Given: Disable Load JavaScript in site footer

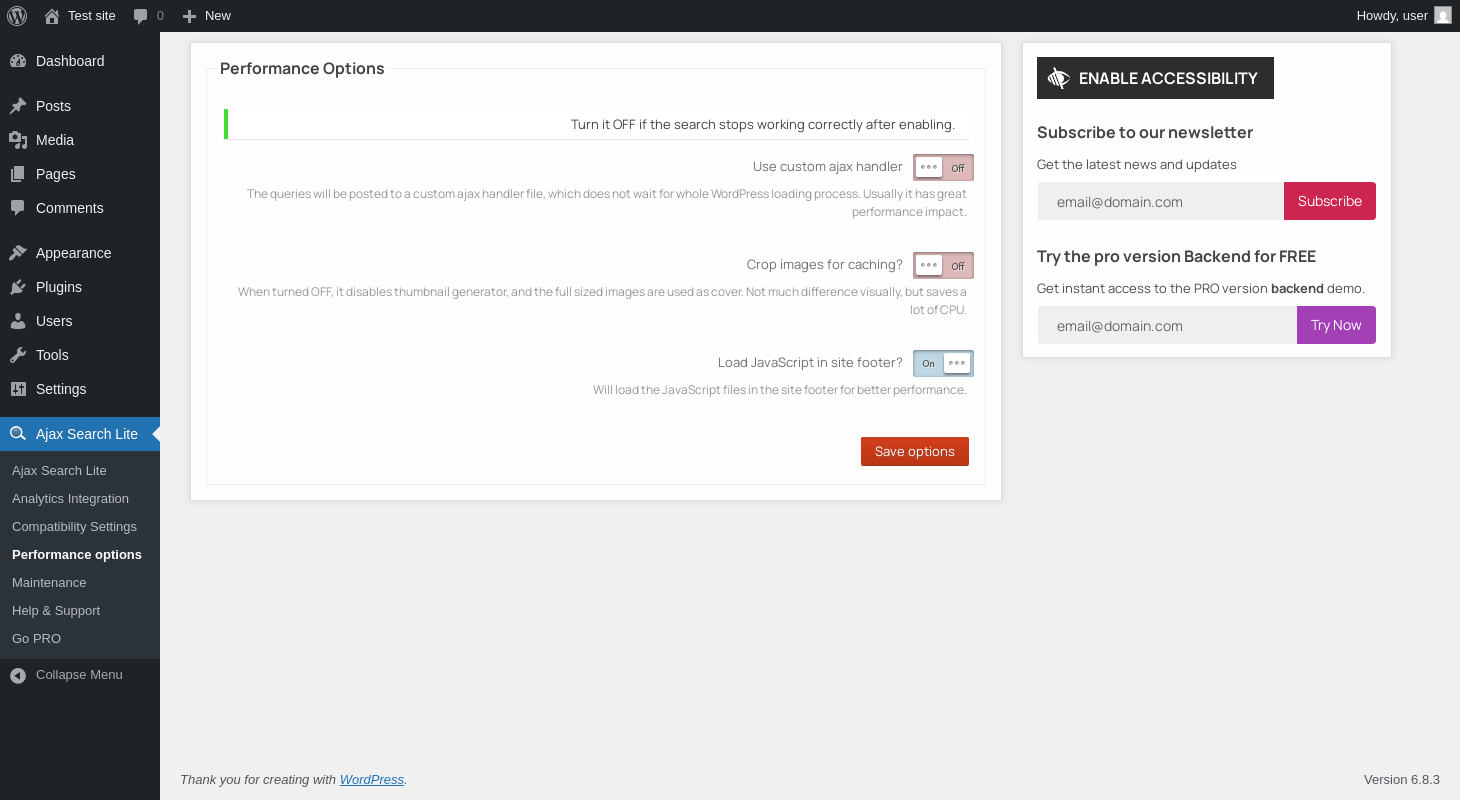Looking at the screenshot, I should 943,363.
